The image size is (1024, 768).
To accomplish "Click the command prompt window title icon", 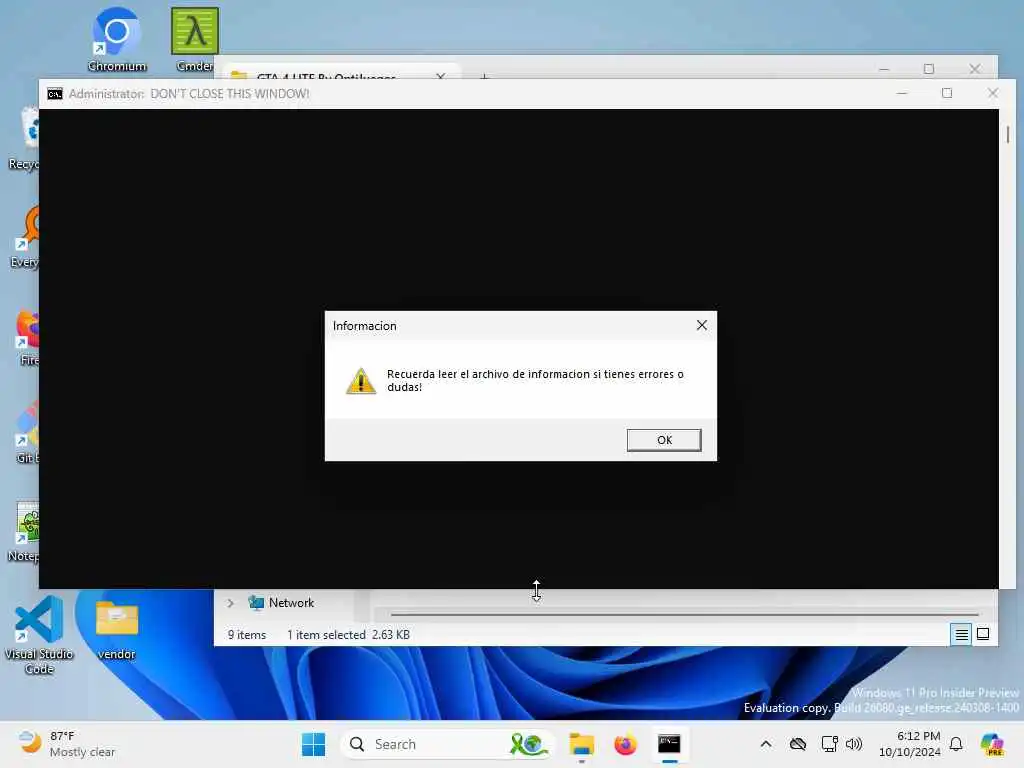I will point(55,94).
